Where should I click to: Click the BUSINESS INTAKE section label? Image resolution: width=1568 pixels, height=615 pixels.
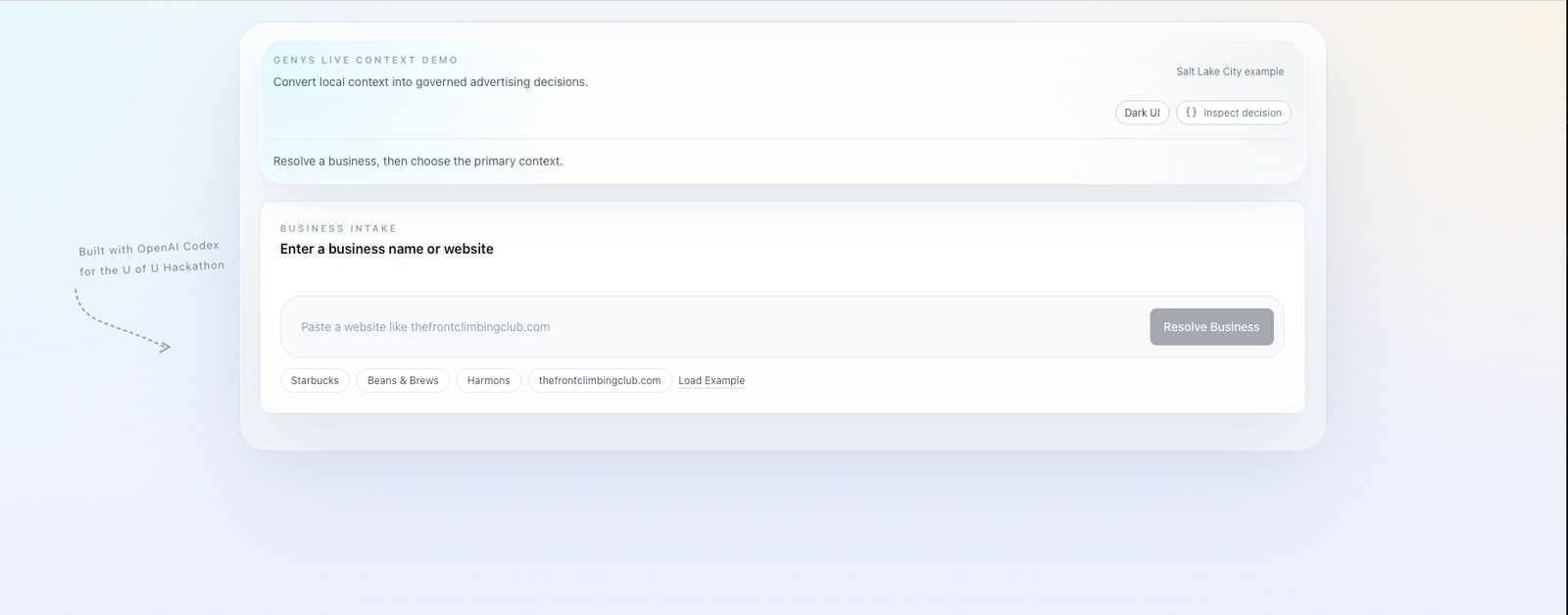pyautogui.click(x=338, y=228)
